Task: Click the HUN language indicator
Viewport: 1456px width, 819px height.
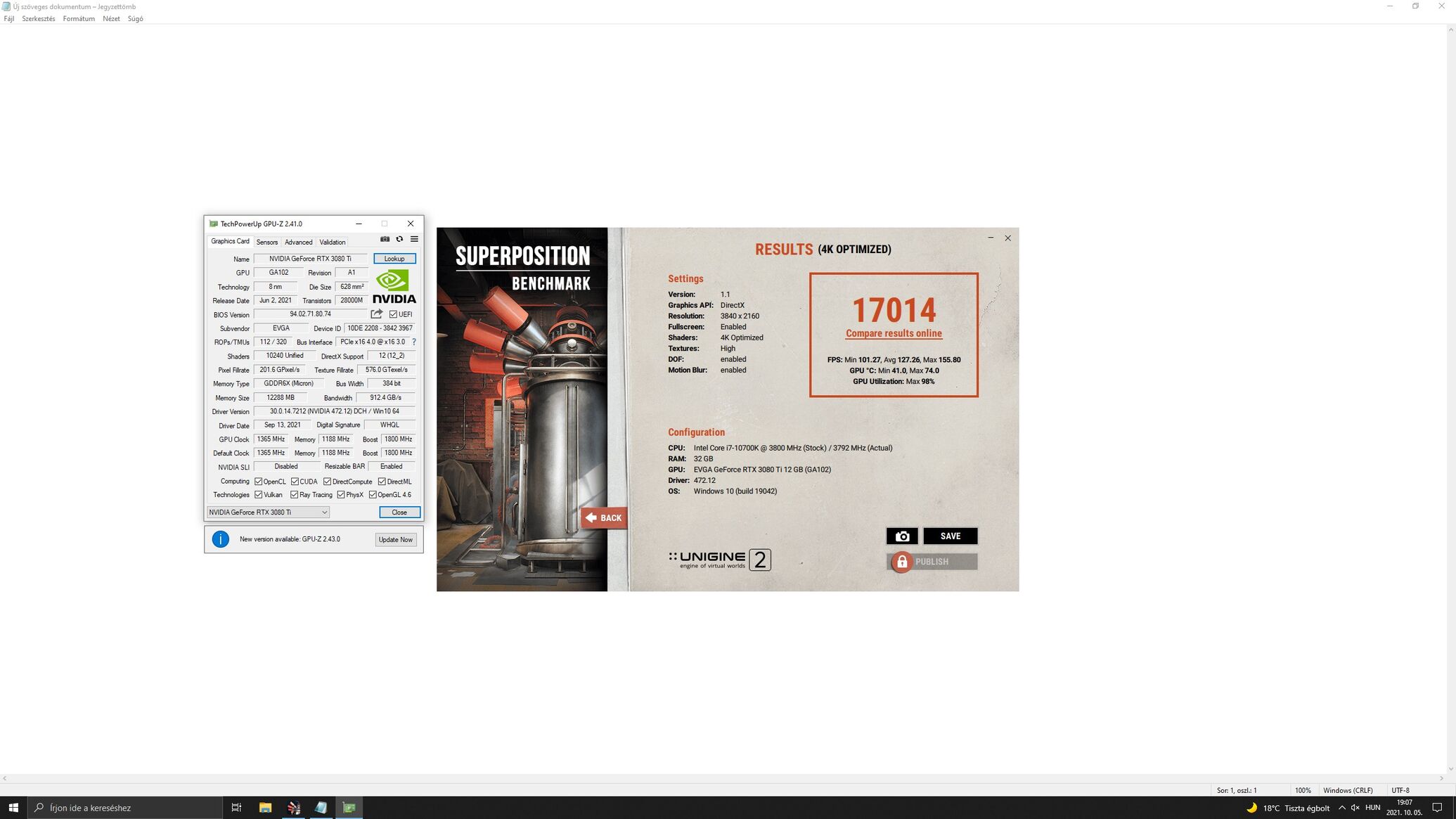Action: tap(1372, 808)
